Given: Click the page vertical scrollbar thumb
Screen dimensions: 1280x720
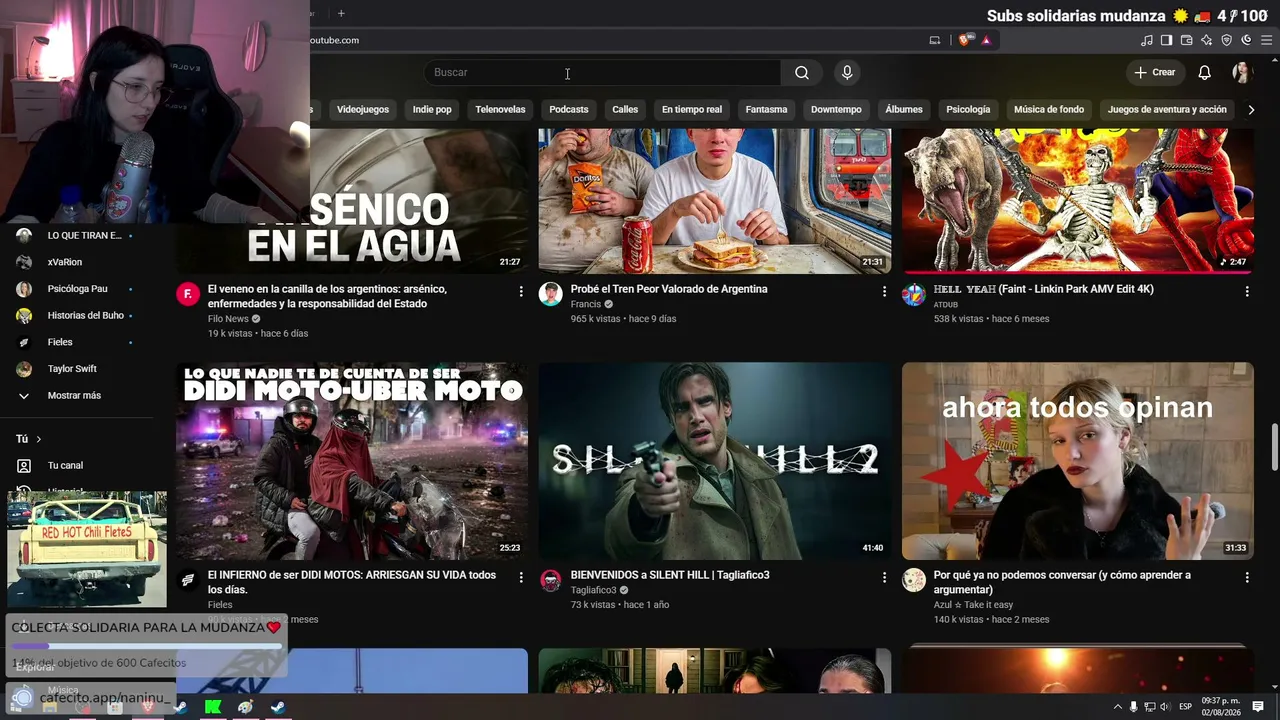Looking at the screenshot, I should [x=1274, y=446].
